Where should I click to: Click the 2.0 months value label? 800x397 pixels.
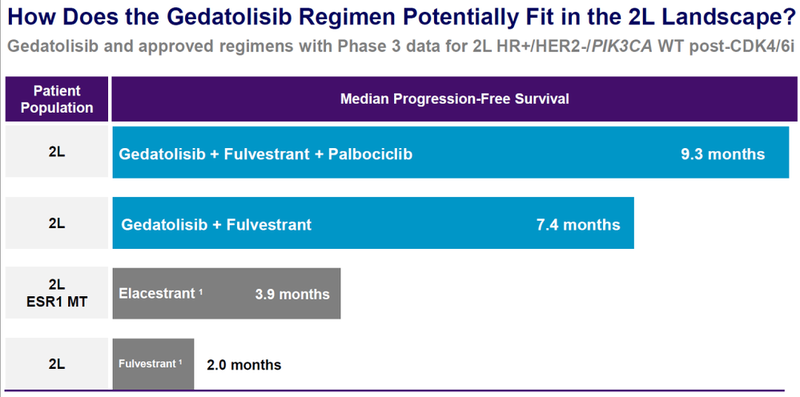(244, 365)
